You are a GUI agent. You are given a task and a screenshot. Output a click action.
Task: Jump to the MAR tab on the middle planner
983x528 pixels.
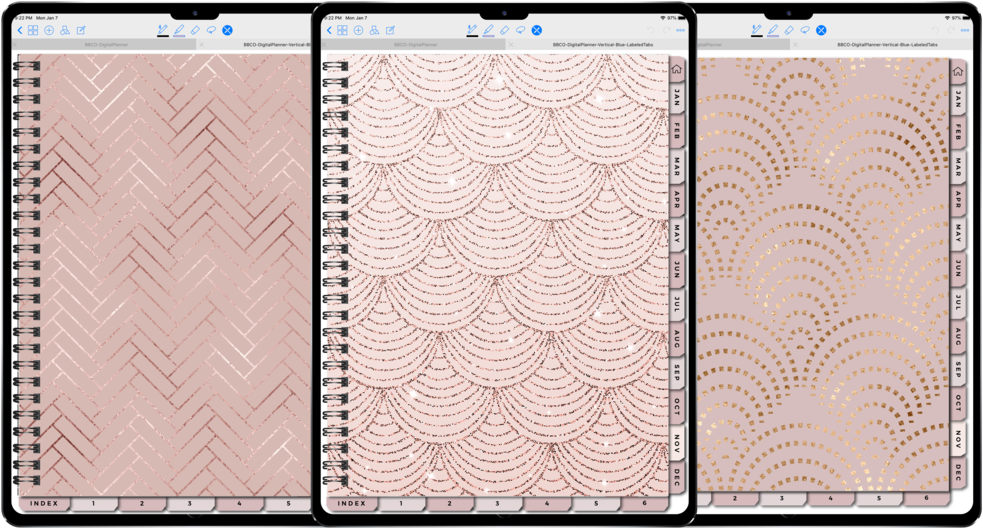click(x=677, y=166)
